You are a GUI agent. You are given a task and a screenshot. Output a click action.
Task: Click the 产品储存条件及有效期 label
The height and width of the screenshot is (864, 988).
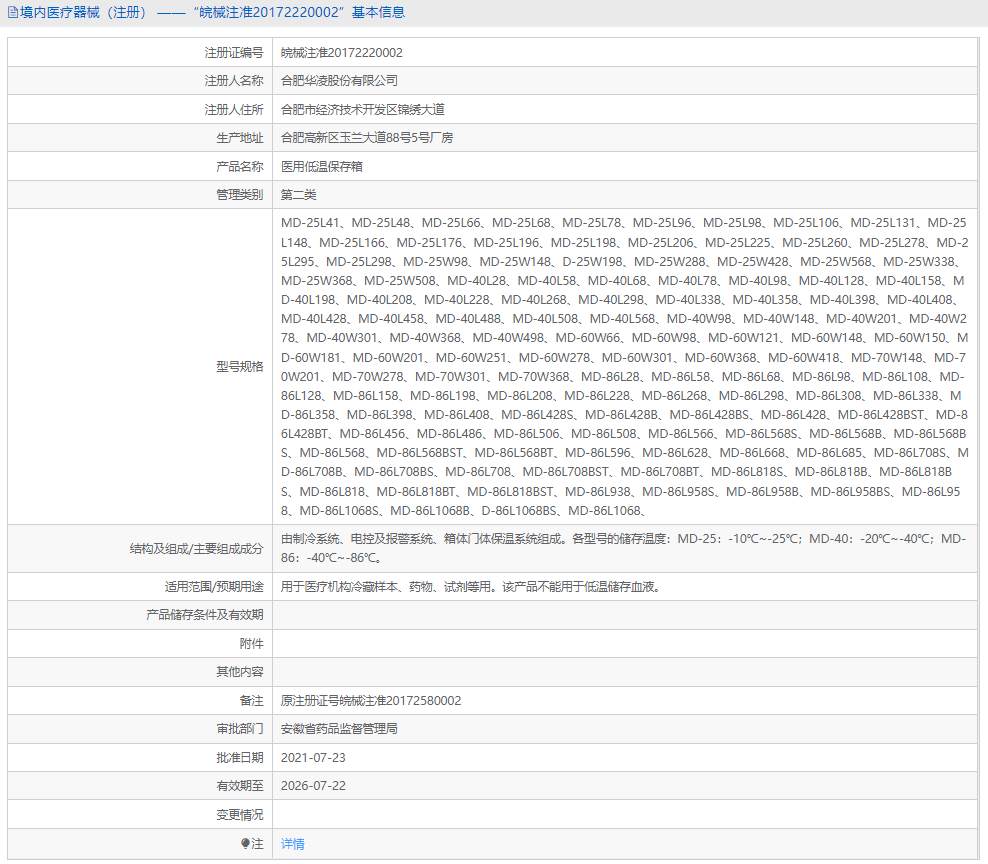pyautogui.click(x=205, y=614)
